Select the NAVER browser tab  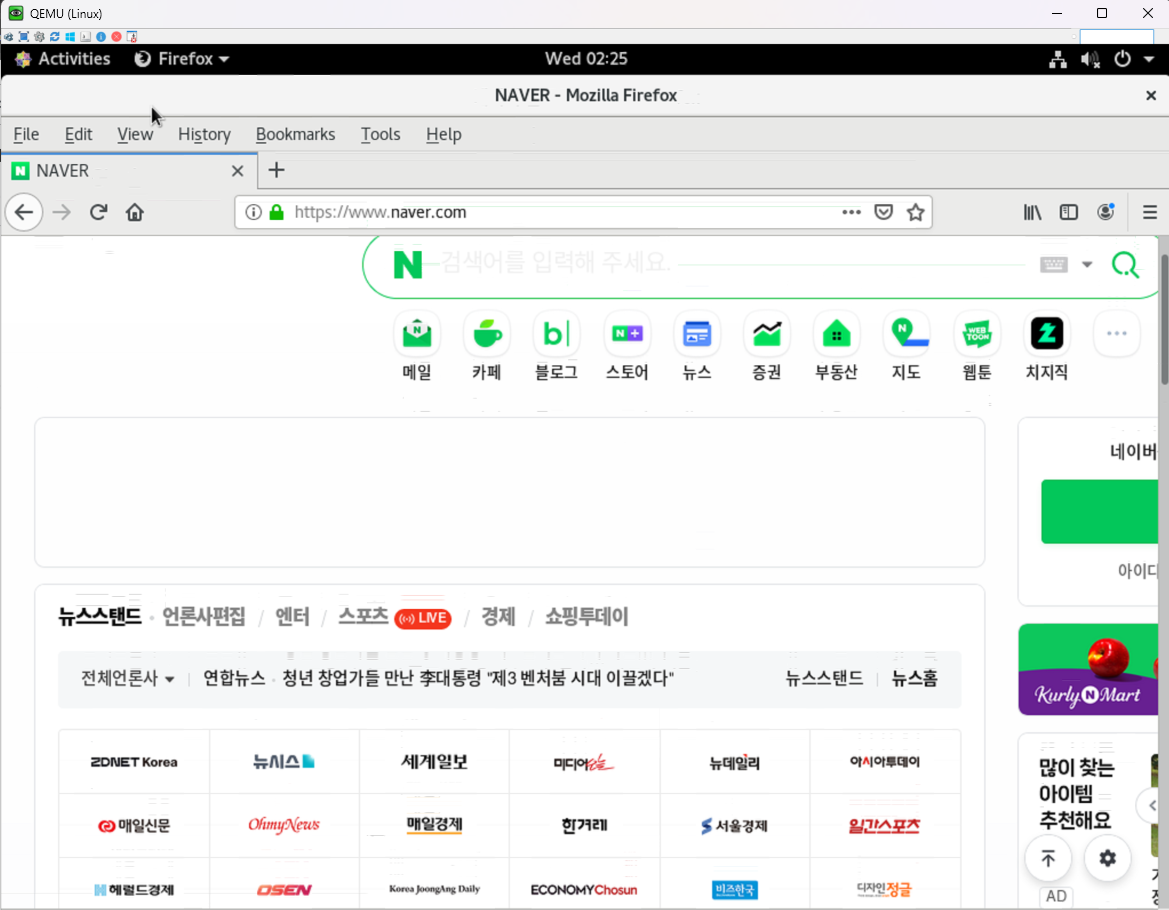coord(128,171)
